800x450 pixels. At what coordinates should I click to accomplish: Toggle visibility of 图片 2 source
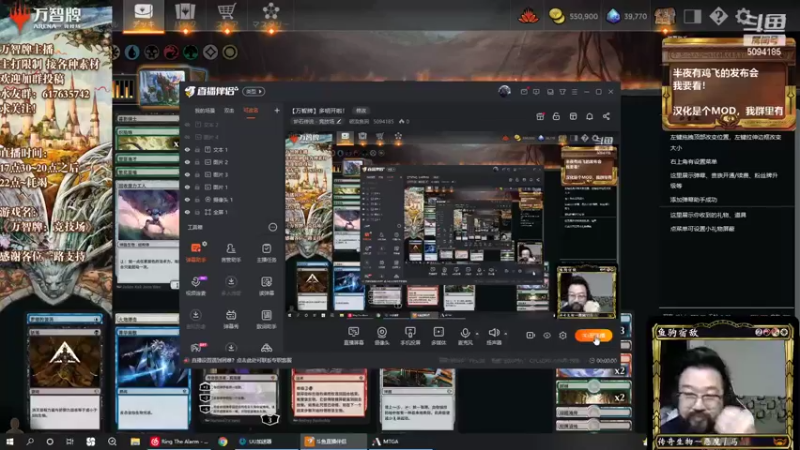[x=187, y=162]
